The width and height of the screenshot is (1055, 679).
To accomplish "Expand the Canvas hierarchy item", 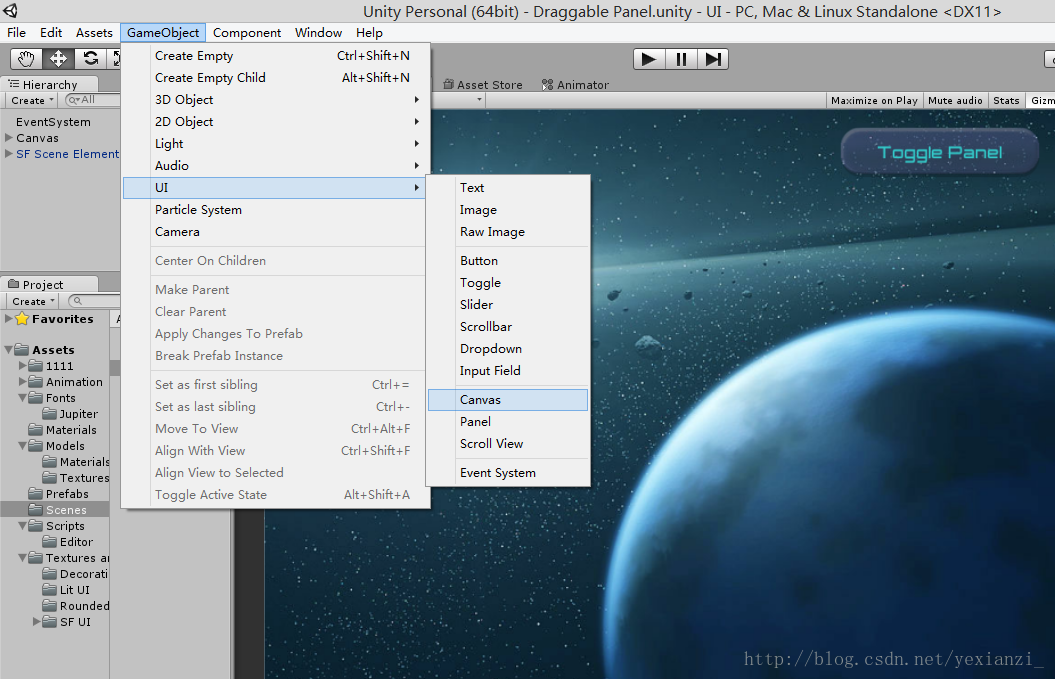I will point(9,137).
